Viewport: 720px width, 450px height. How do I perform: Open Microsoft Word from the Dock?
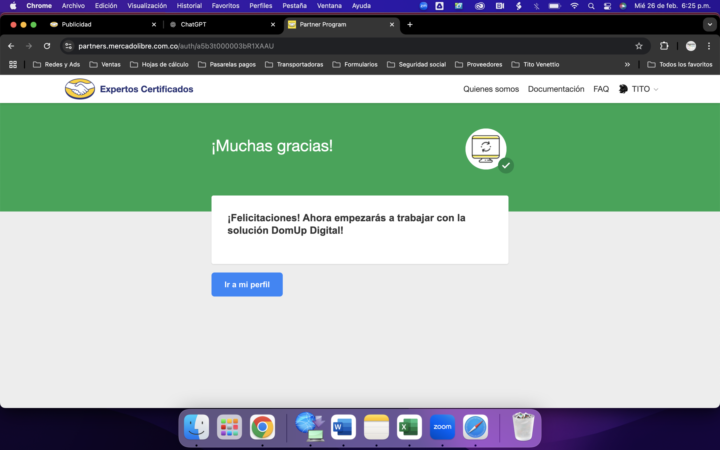[x=343, y=427]
